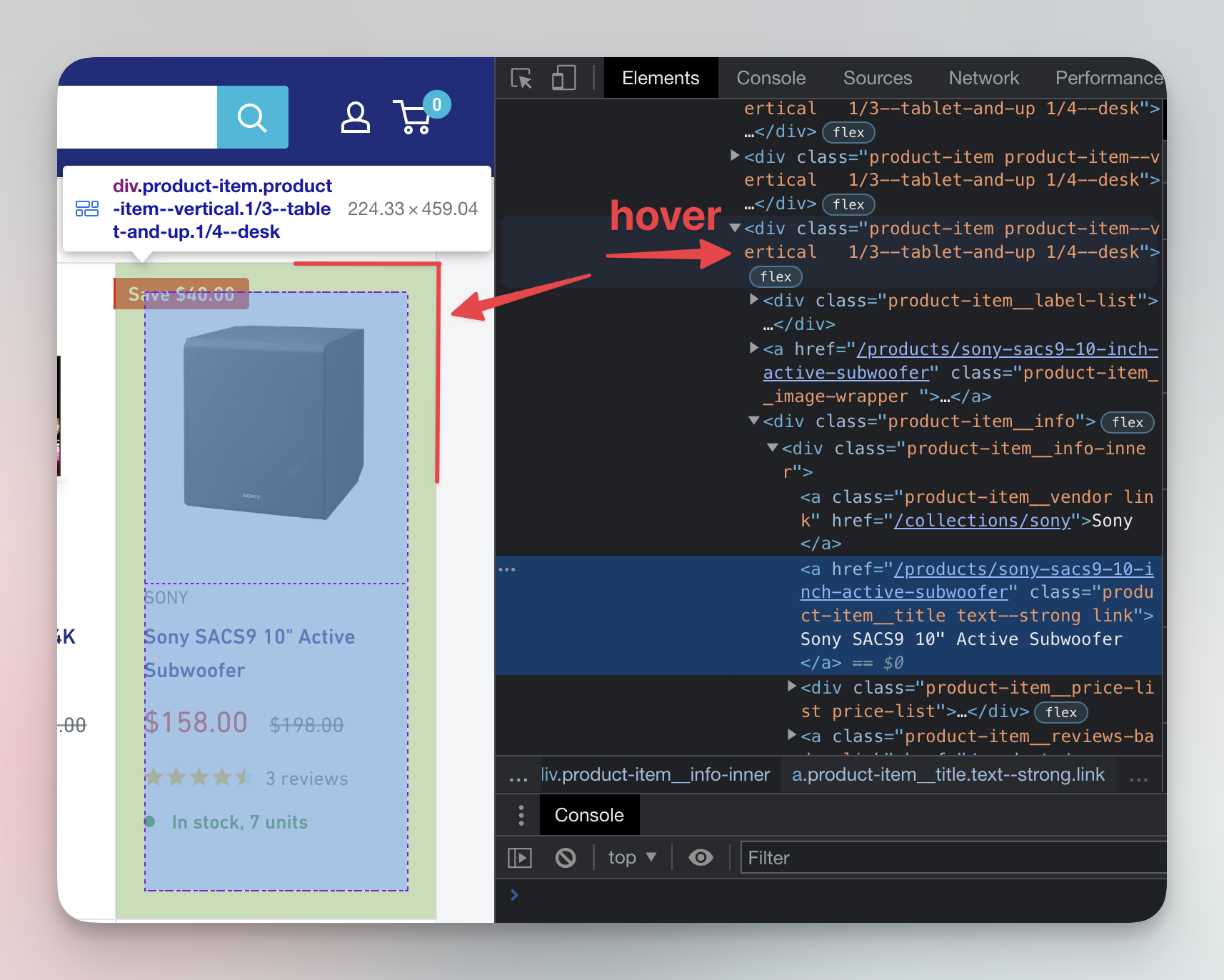Screen dimensions: 1224x980
Task: Click the webpage search magnifier icon
Action: [253, 116]
